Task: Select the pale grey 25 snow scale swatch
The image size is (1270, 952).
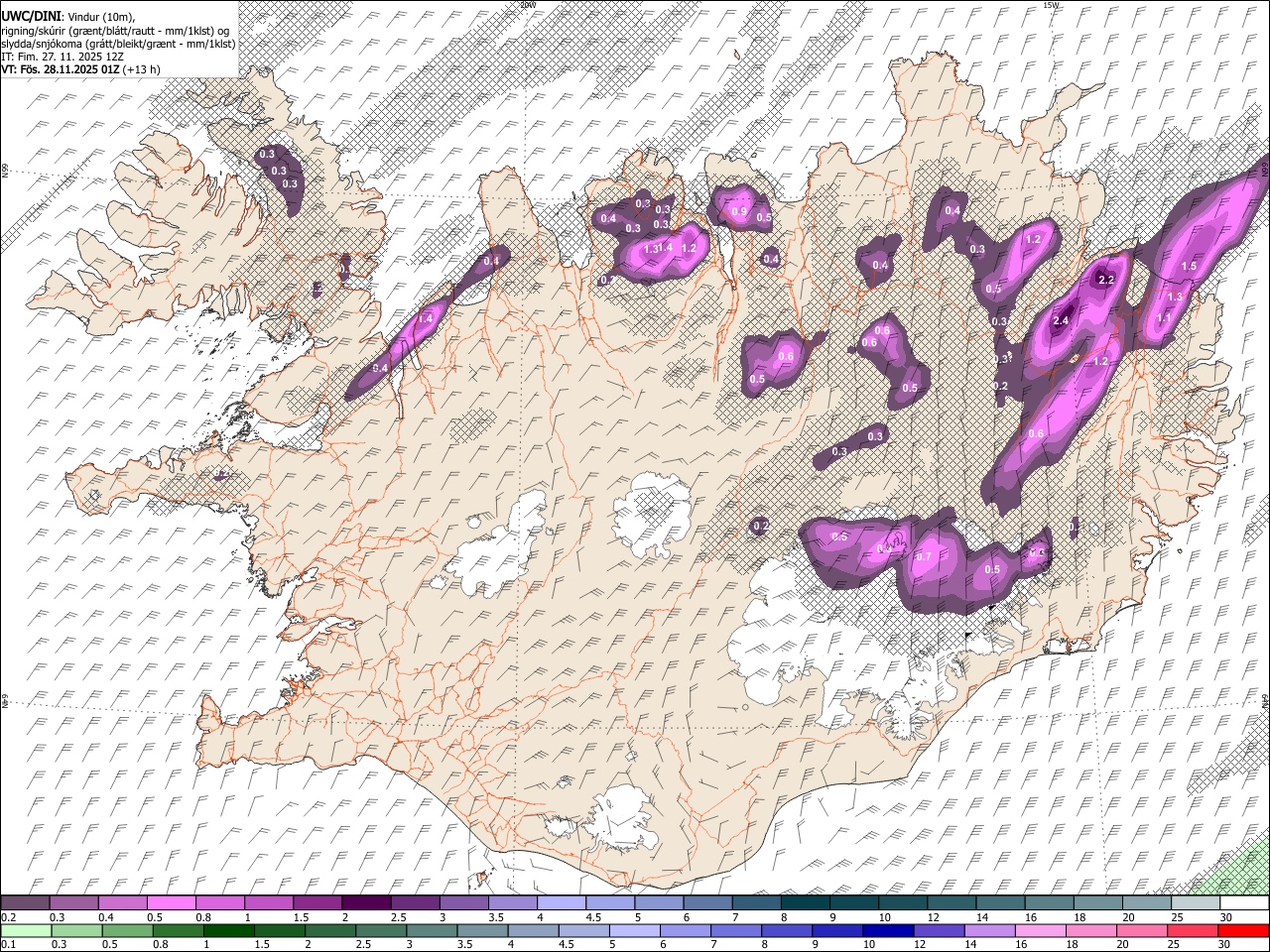Action: (x=1196, y=903)
